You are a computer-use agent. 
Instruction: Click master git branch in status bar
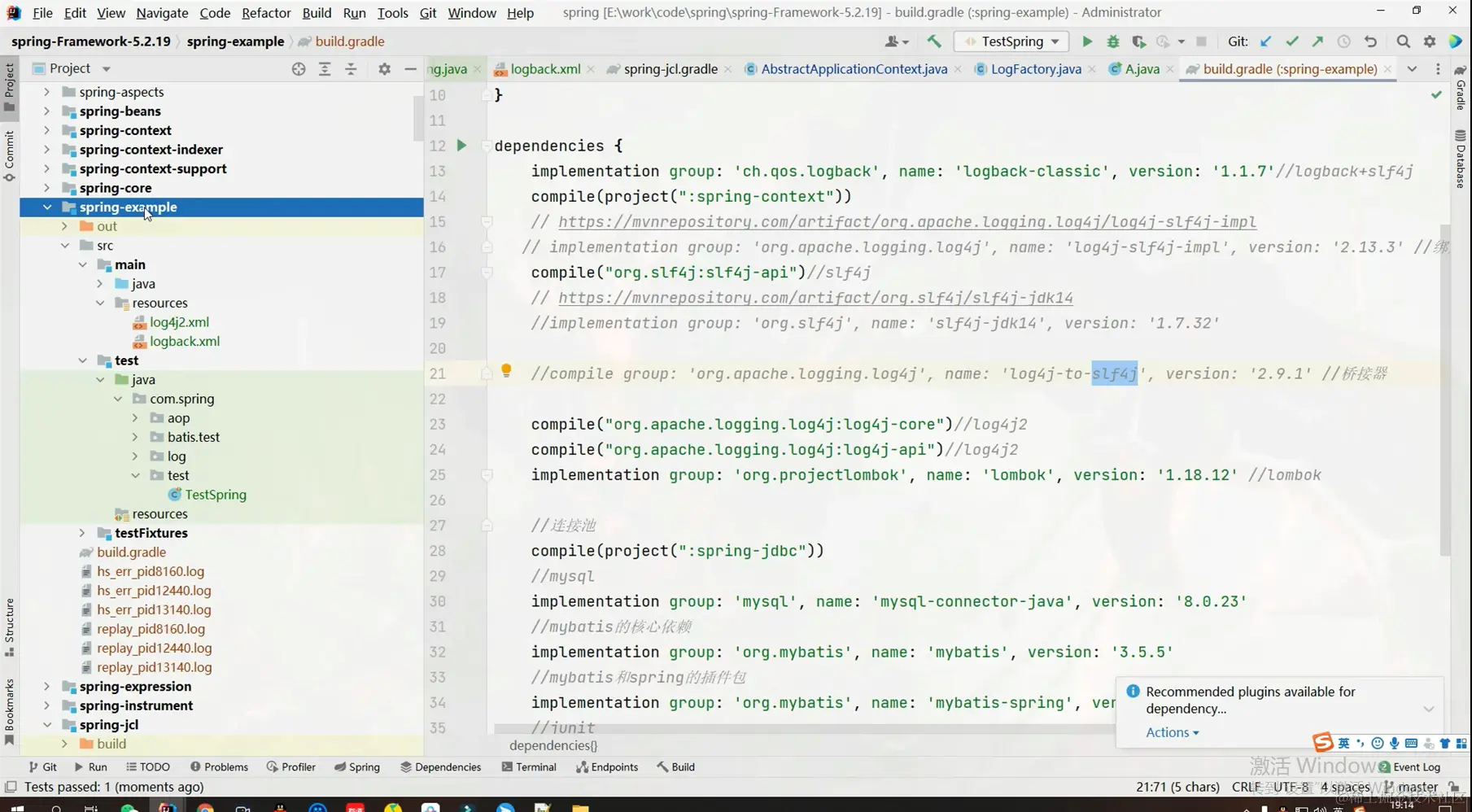coord(1411,787)
